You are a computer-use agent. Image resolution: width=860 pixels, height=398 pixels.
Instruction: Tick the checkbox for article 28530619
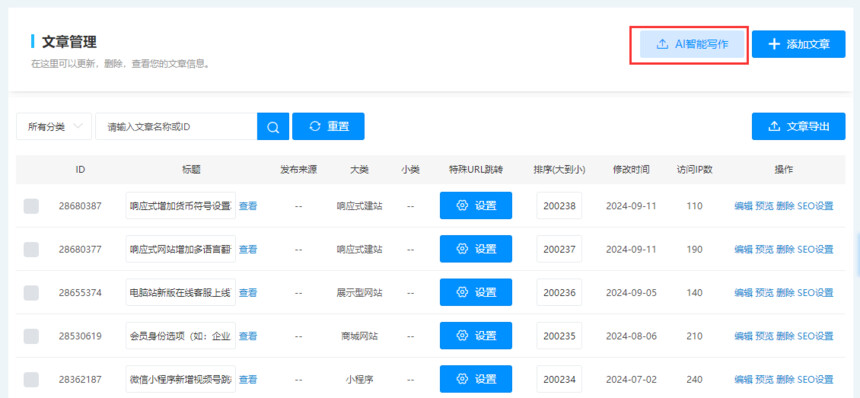click(x=31, y=336)
